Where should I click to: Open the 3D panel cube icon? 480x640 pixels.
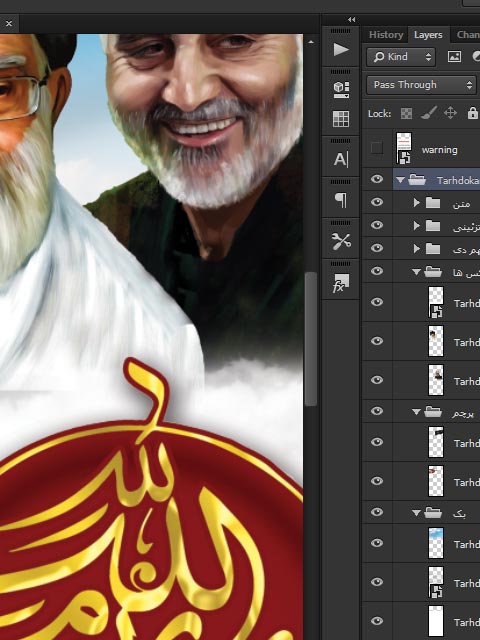[341, 89]
